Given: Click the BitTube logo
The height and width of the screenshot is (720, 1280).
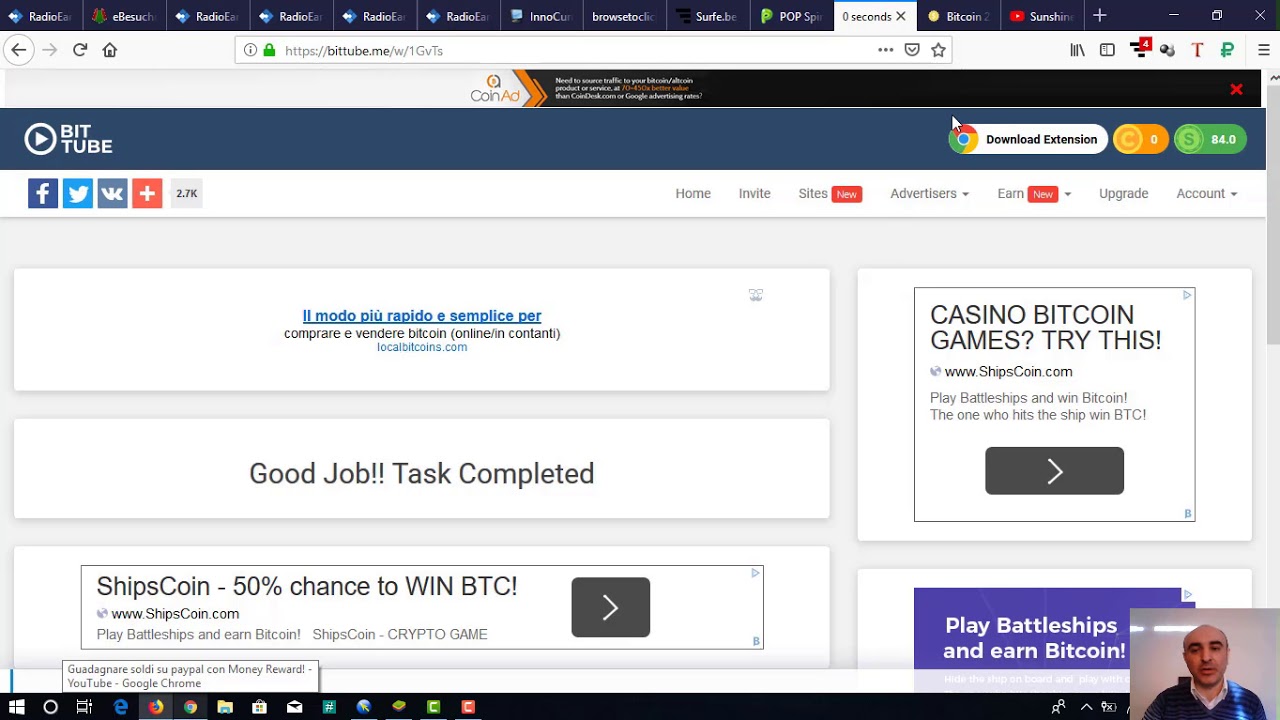Looking at the screenshot, I should click(x=68, y=139).
